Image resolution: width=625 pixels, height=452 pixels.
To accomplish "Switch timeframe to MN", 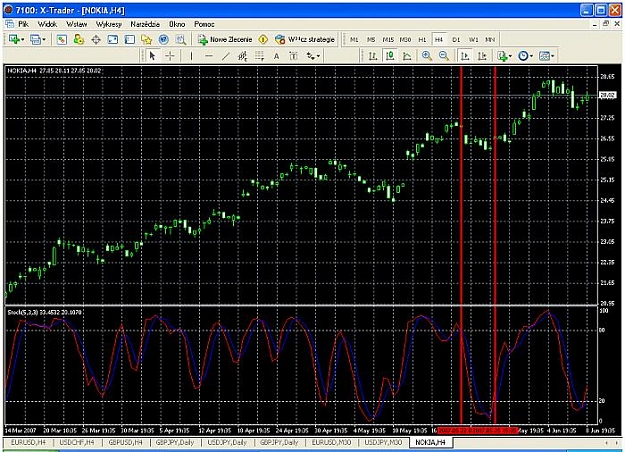I will [490, 39].
